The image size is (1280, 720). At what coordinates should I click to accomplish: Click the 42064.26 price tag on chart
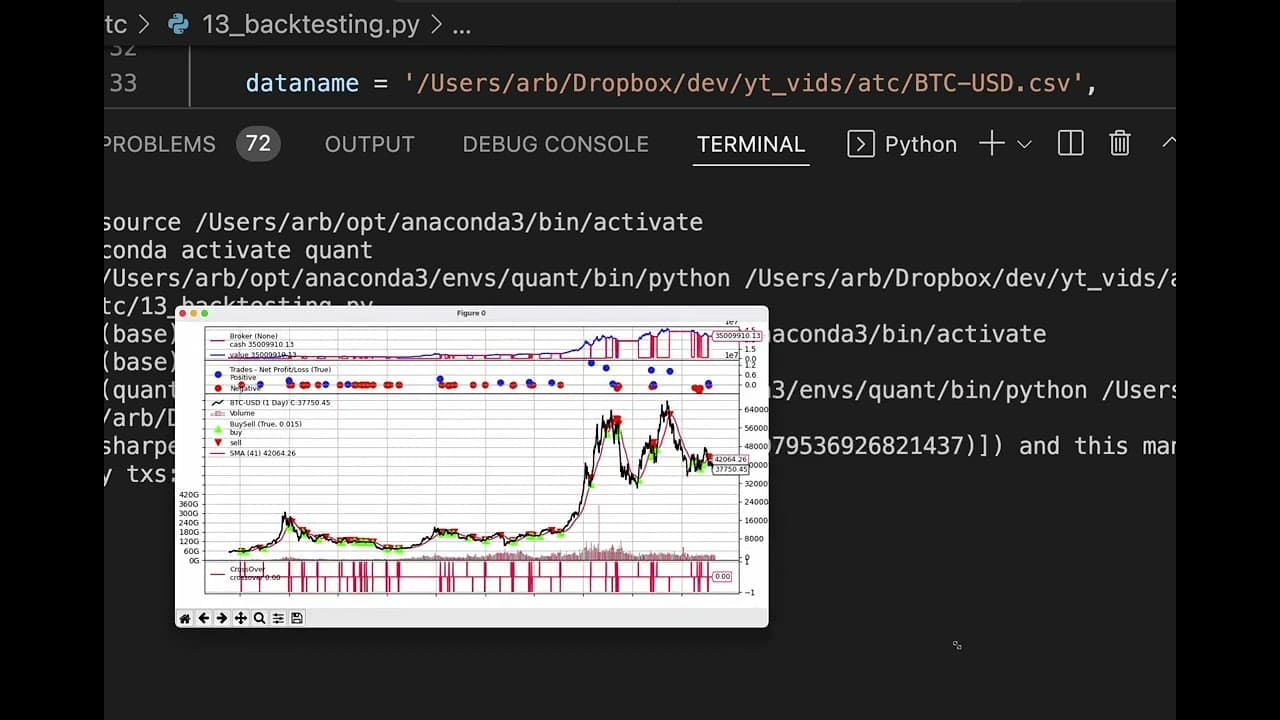(731, 460)
